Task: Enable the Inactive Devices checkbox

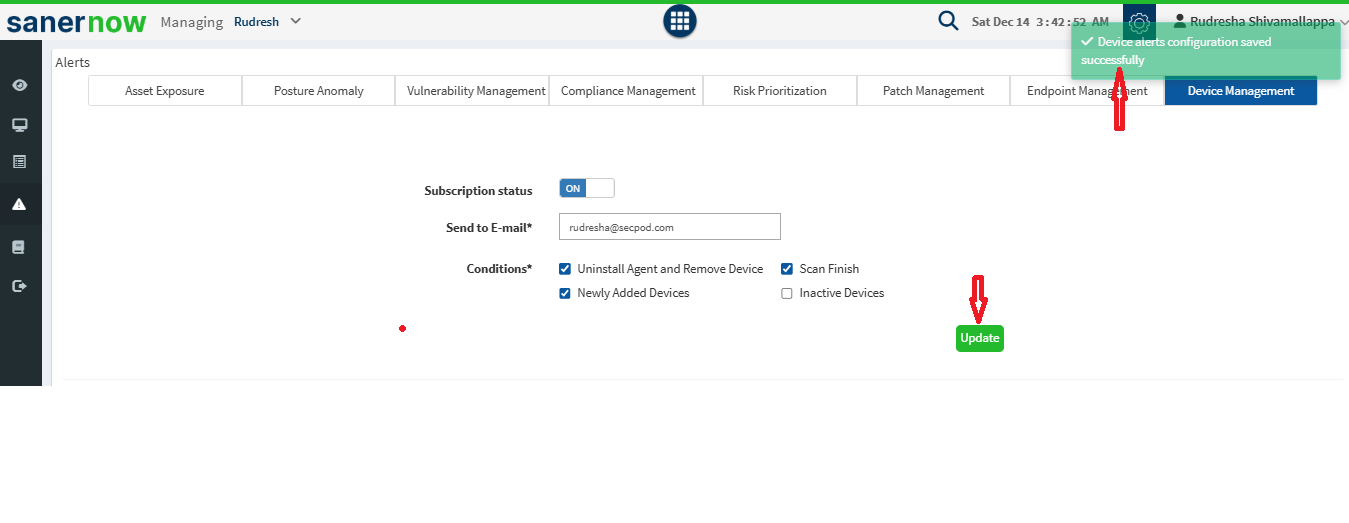Action: coord(787,294)
